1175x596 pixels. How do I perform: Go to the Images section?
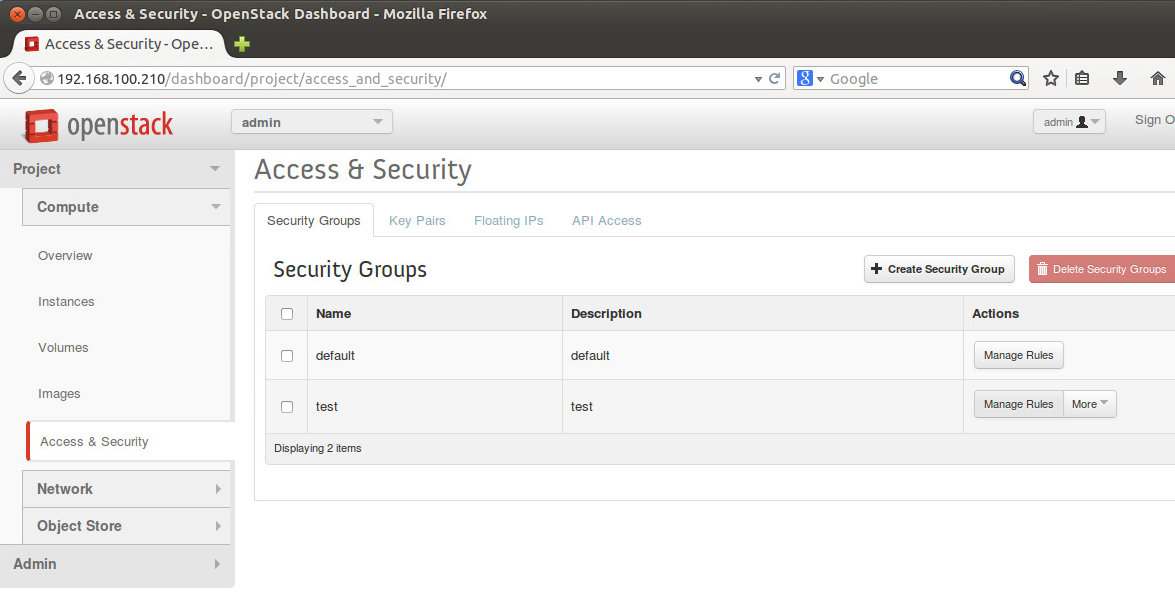59,393
